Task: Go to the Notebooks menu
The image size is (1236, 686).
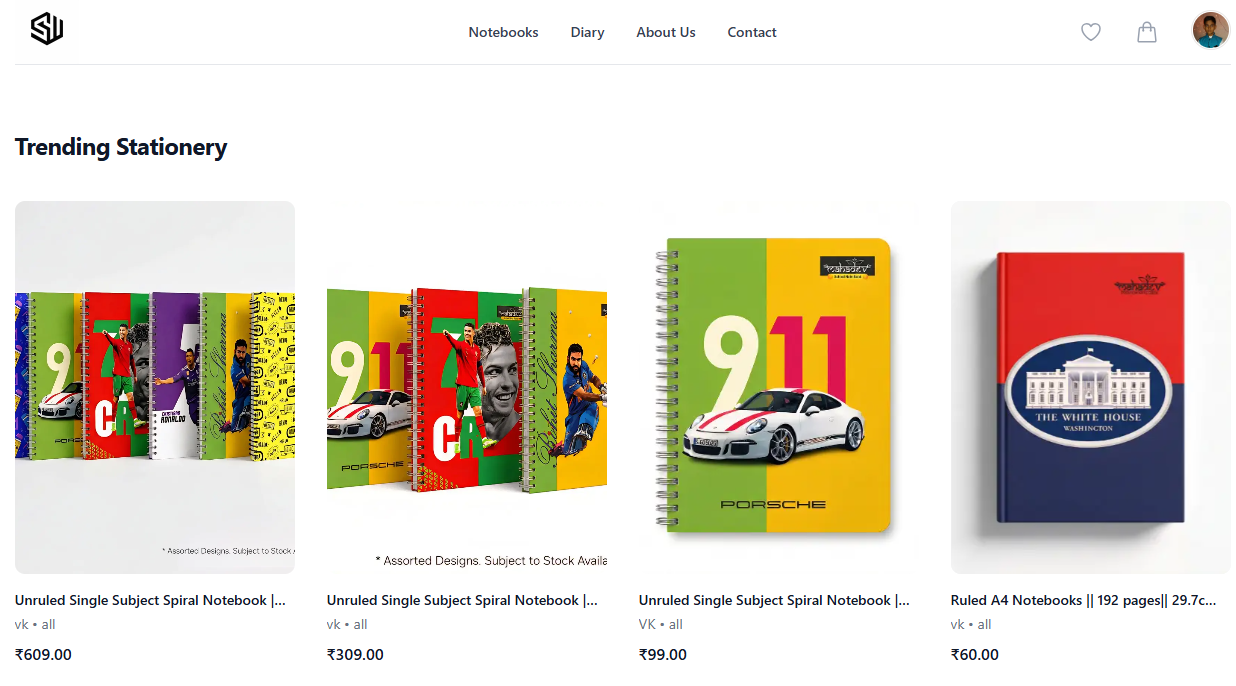Action: click(x=503, y=32)
